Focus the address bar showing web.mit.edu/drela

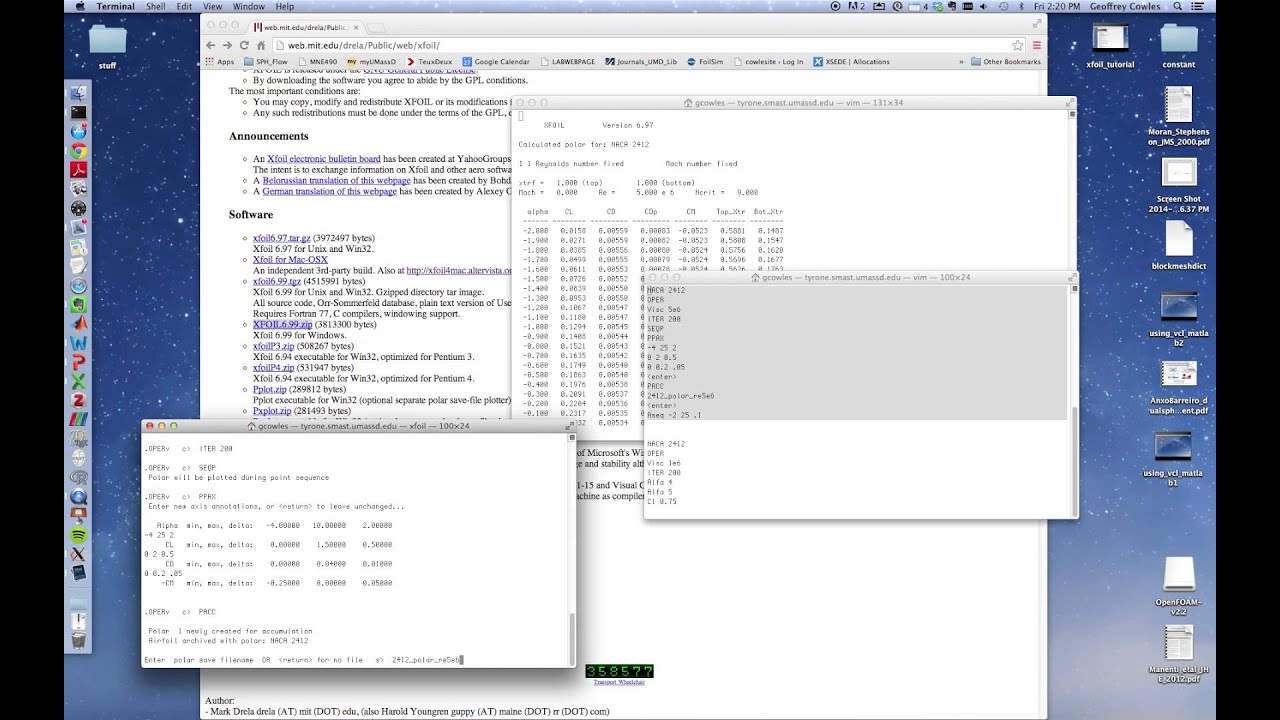640,45
